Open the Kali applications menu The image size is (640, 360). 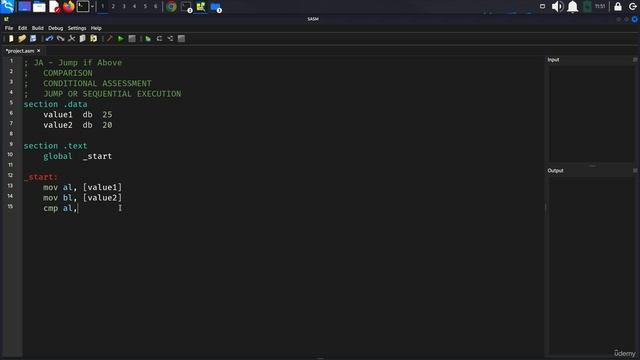(8, 7)
